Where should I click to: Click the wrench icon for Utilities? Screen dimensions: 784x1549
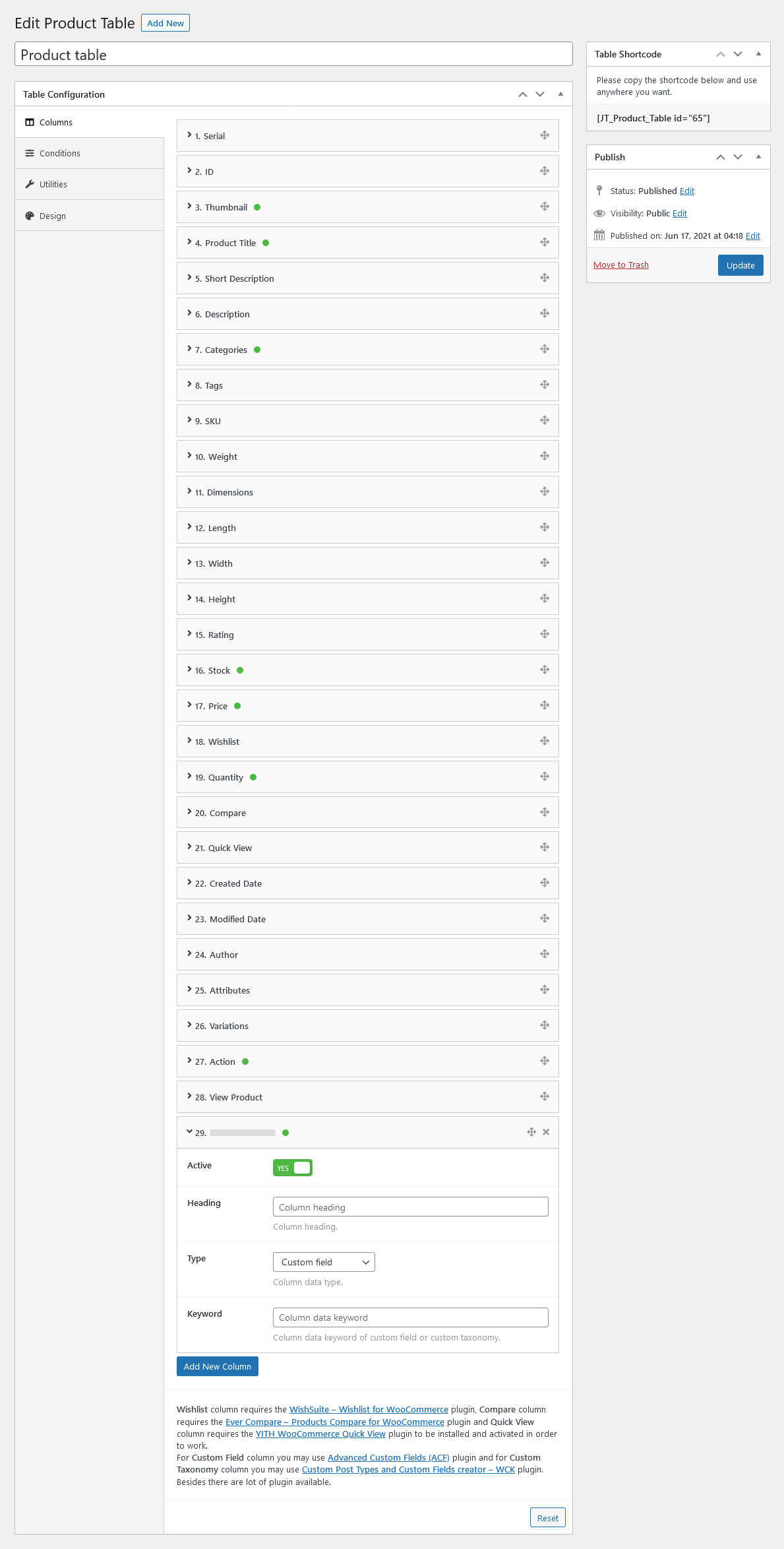[x=30, y=184]
